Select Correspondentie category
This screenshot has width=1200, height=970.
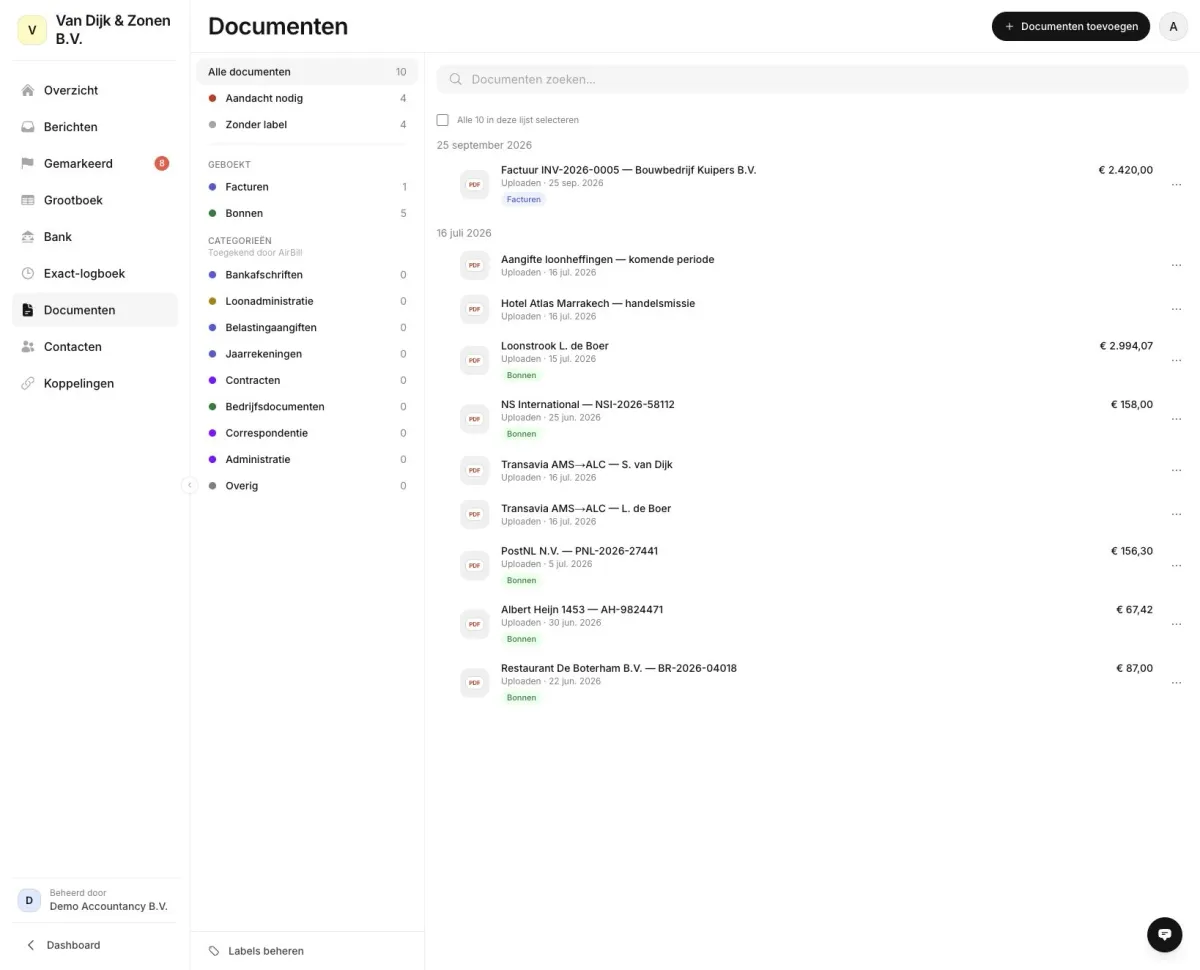click(x=307, y=433)
